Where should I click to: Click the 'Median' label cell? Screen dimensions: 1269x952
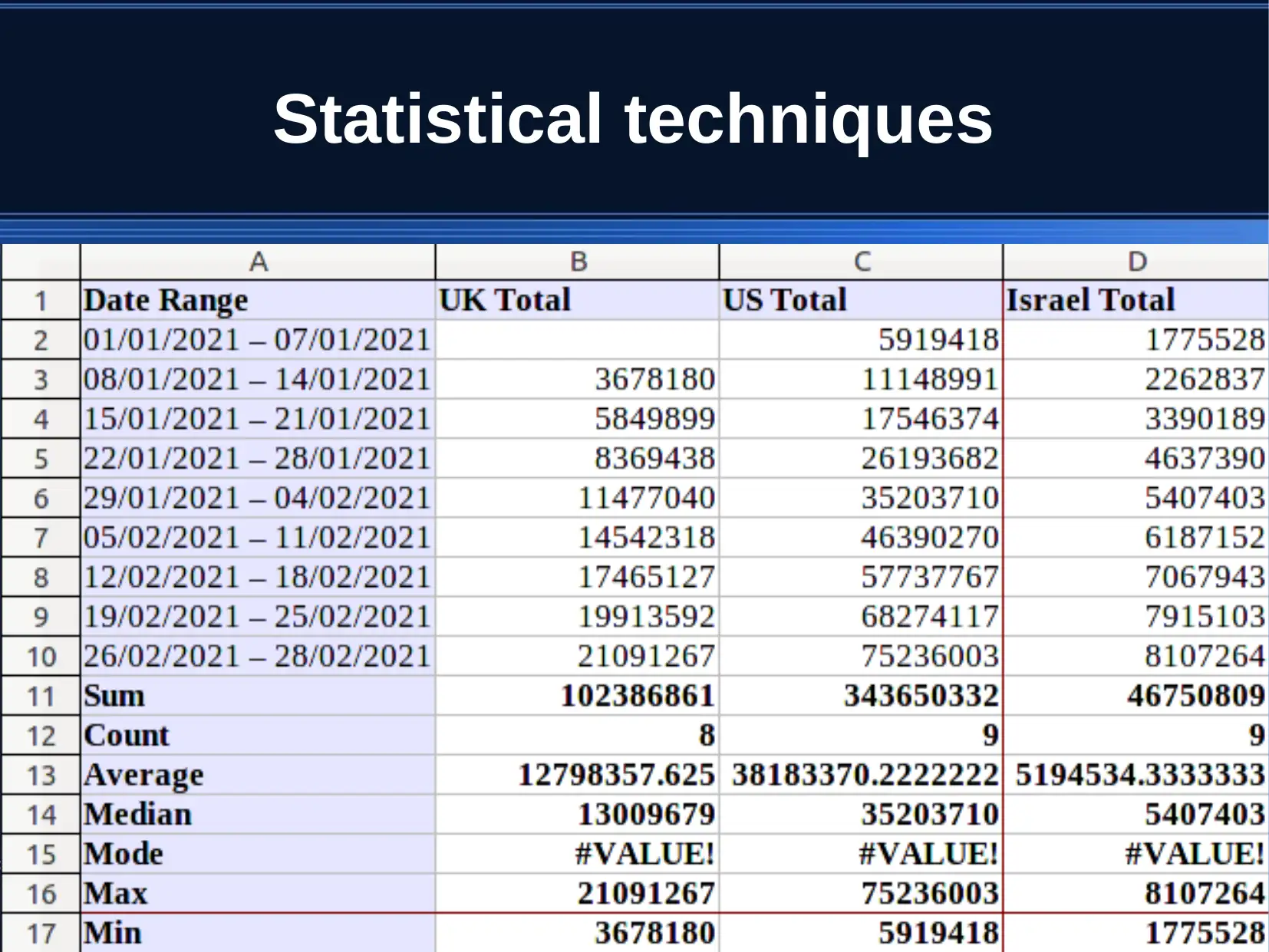(x=258, y=815)
